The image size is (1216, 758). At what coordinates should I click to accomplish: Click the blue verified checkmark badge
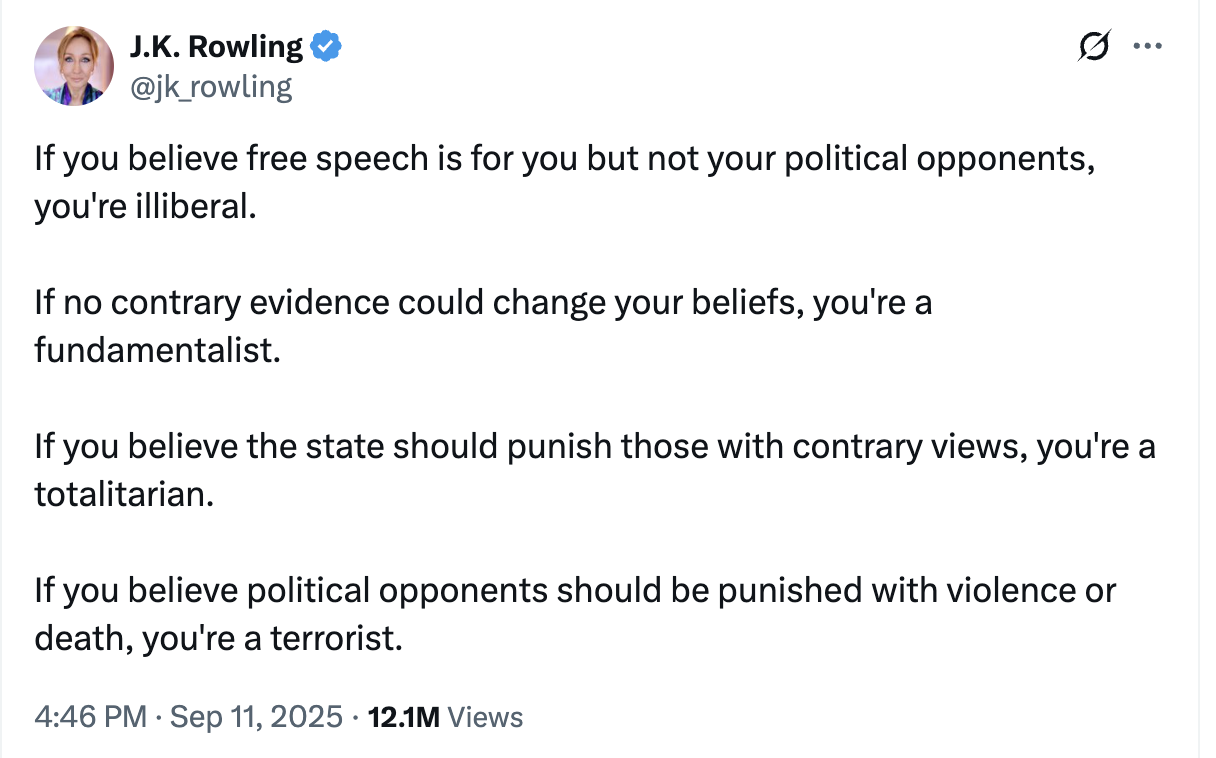tap(326, 46)
